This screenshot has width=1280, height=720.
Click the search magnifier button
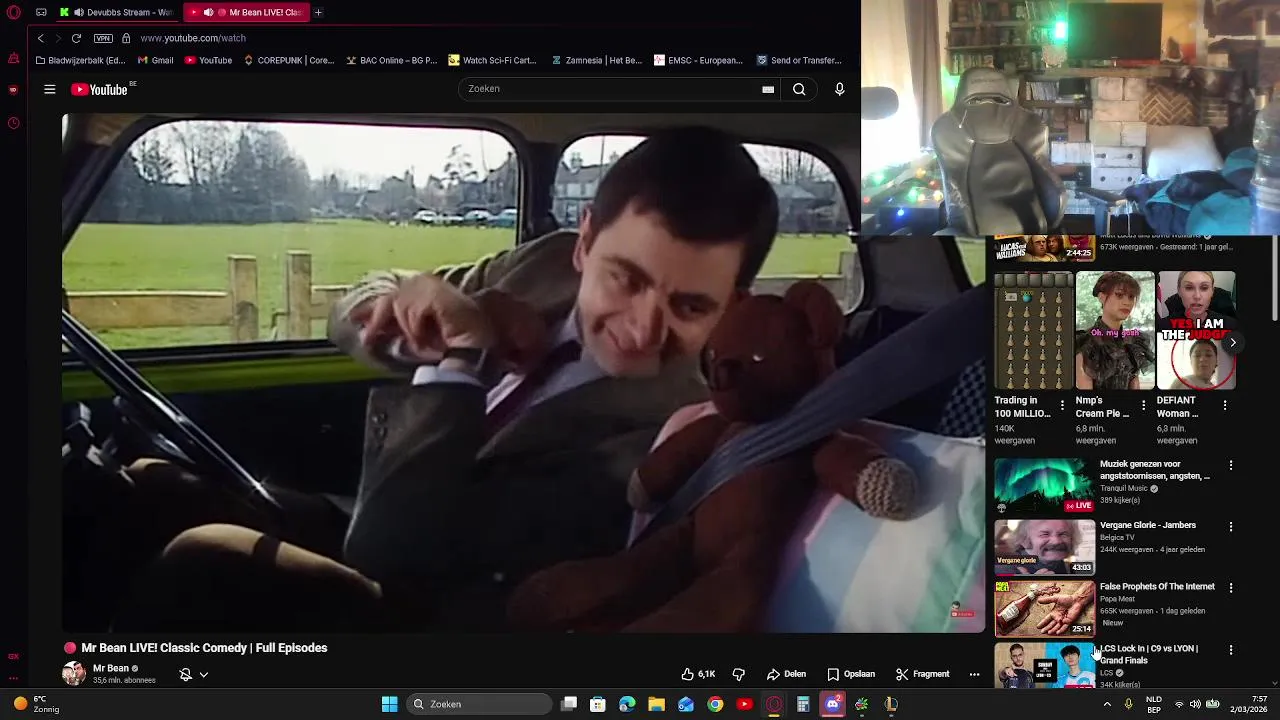(799, 89)
